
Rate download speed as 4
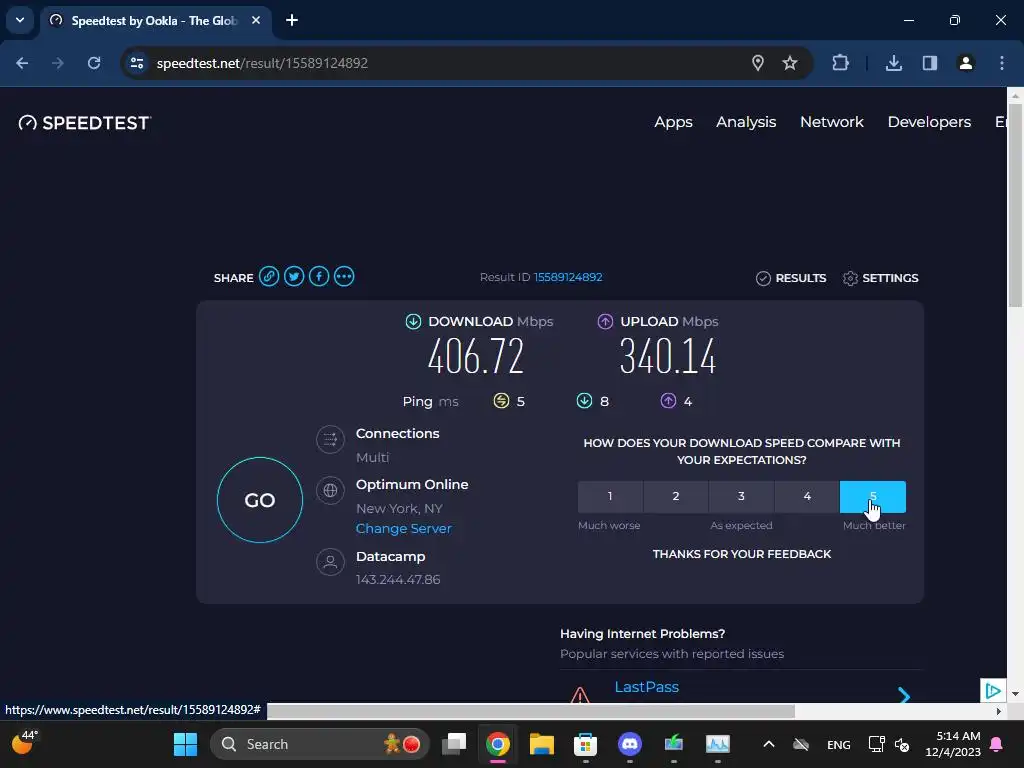807,496
